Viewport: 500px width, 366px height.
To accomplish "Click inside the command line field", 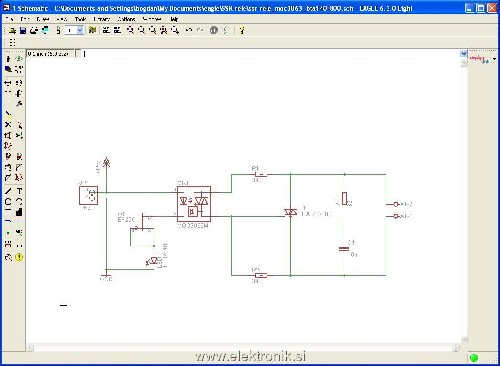I will (x=271, y=54).
